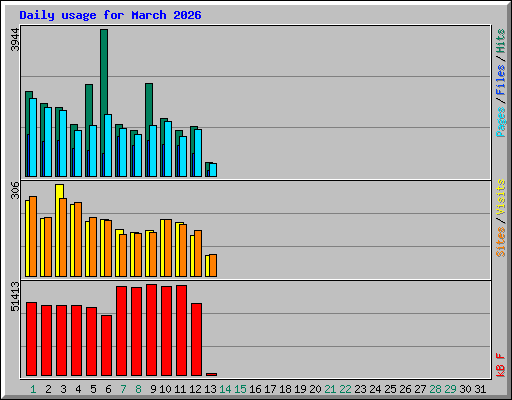512x400 pixels.
Task: Click day 11 on the x-axis
Action: 180,389
